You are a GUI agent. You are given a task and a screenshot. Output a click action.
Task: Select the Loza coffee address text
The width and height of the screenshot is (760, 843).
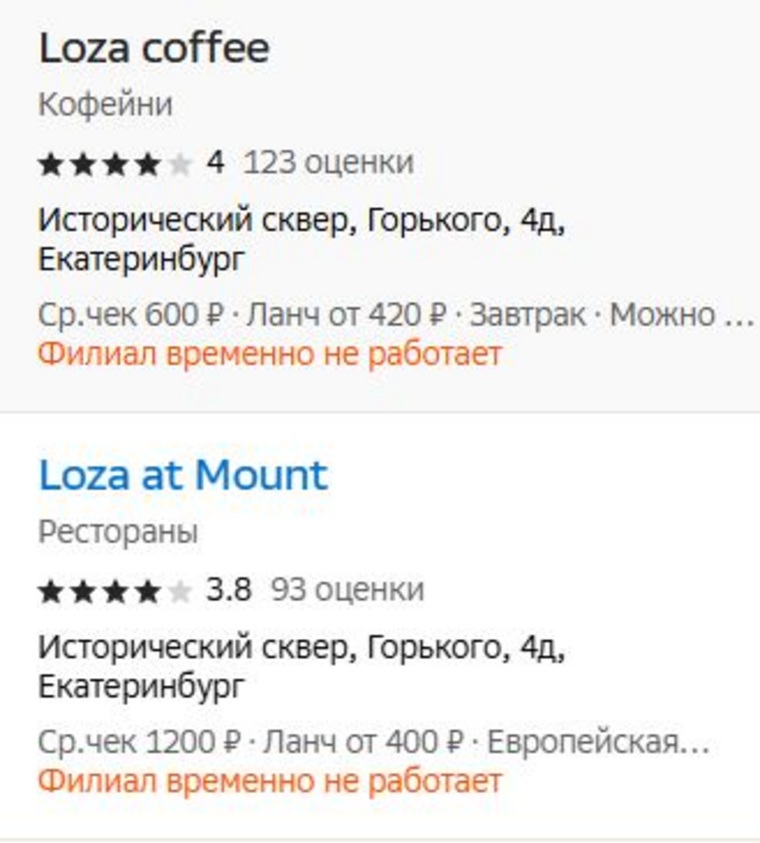click(x=302, y=240)
